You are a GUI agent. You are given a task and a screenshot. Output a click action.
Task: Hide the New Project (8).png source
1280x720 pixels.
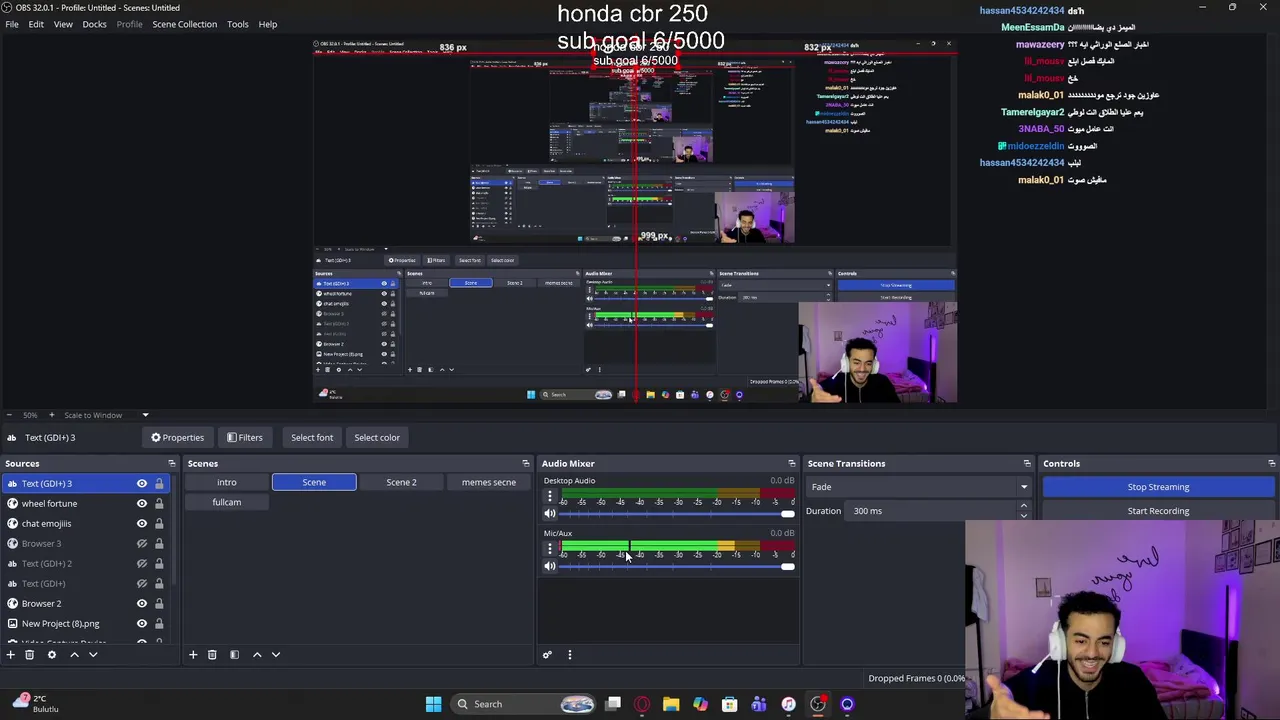(x=142, y=624)
